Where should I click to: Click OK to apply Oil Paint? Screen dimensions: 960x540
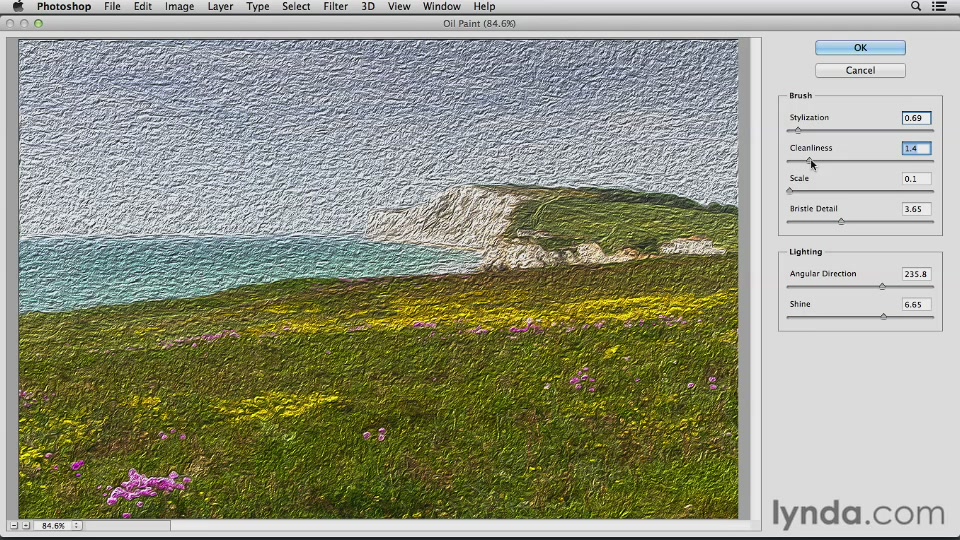point(860,48)
